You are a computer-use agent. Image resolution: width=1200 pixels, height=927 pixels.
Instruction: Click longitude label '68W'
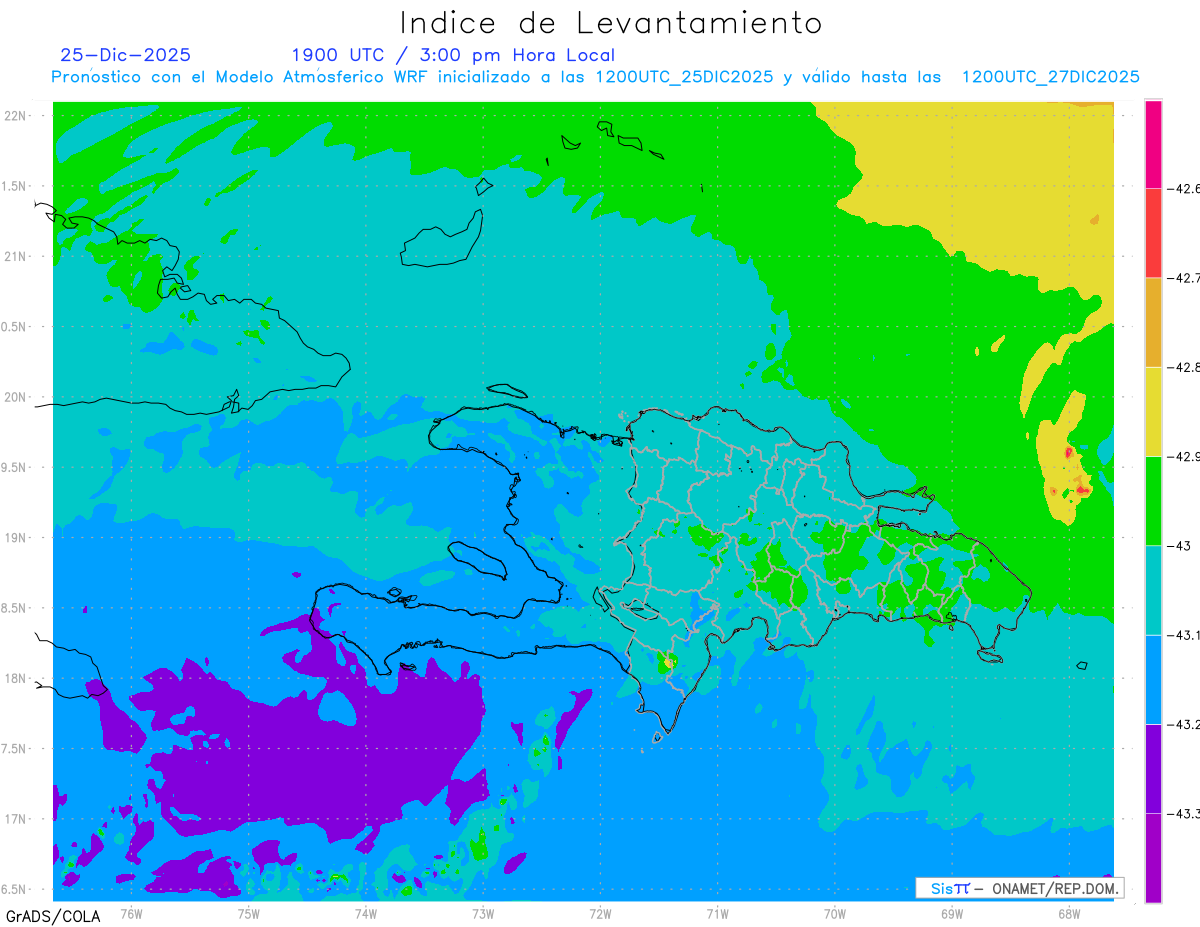1068,914
